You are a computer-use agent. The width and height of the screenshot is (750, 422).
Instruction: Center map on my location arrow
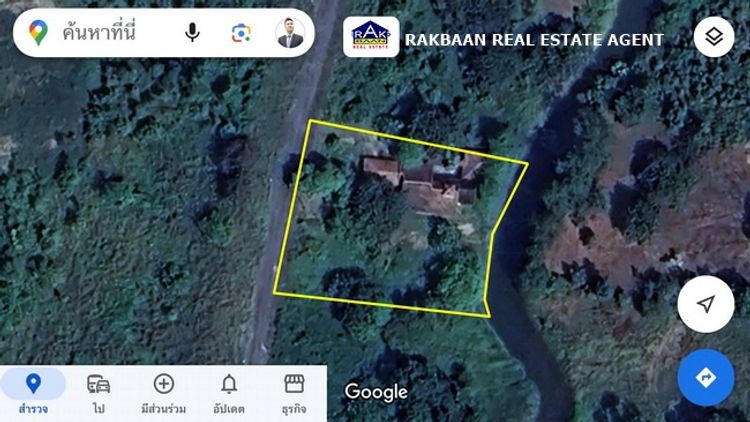[706, 304]
